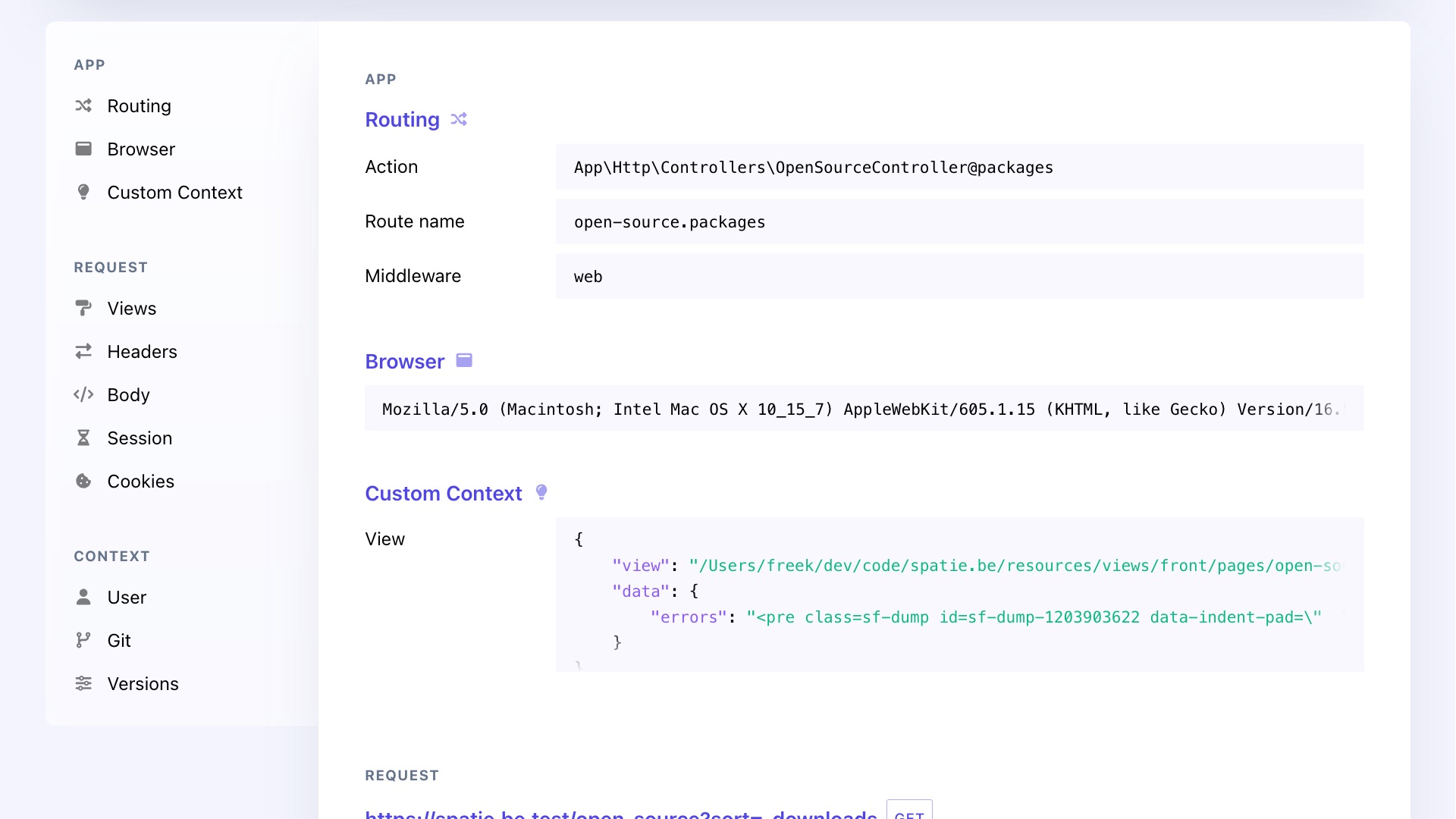1456x819 pixels.
Task: Select the paint roller icon beside Views
Action: click(x=84, y=308)
